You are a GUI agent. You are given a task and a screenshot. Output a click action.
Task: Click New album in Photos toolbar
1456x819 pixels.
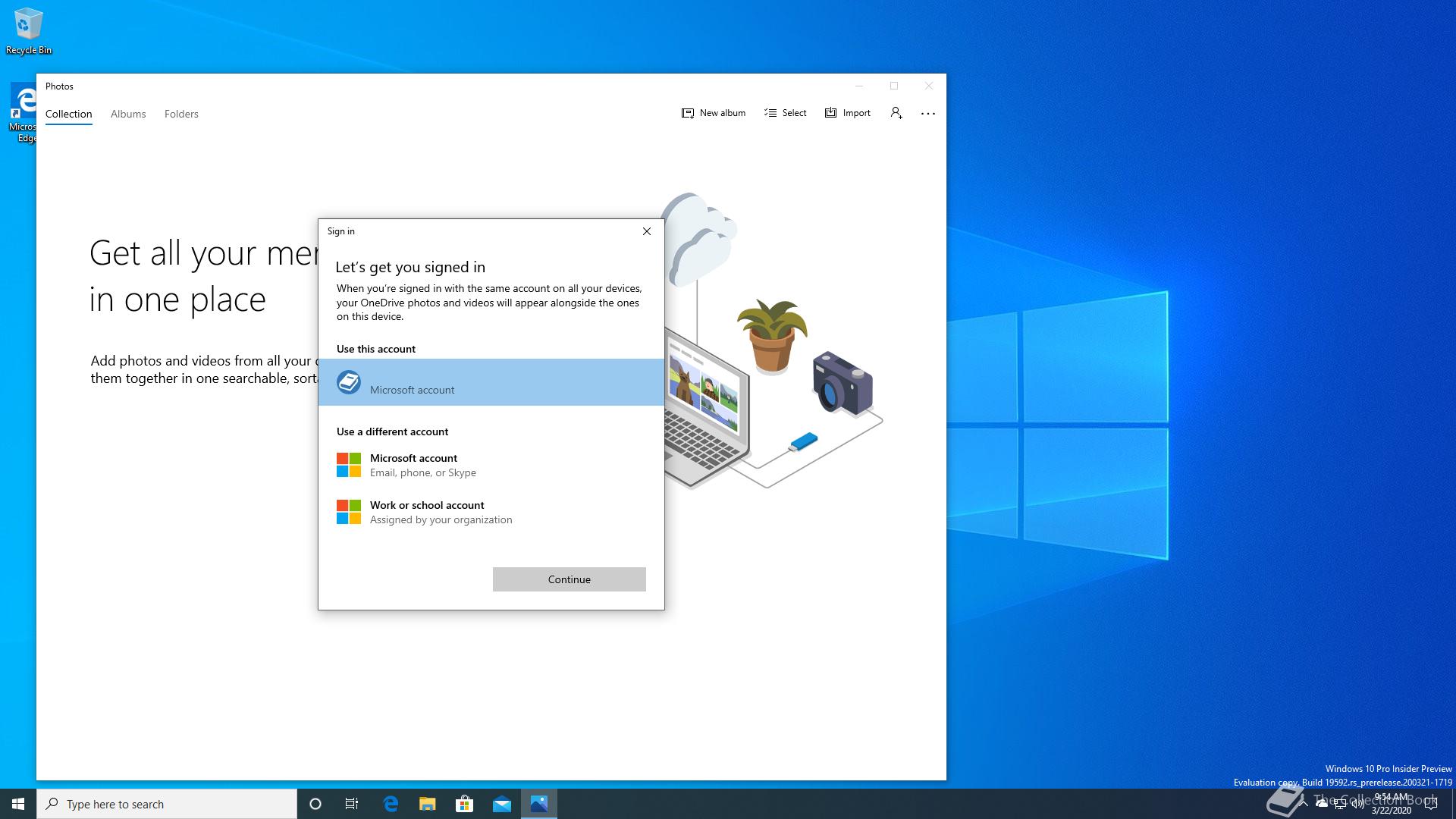[x=714, y=113]
